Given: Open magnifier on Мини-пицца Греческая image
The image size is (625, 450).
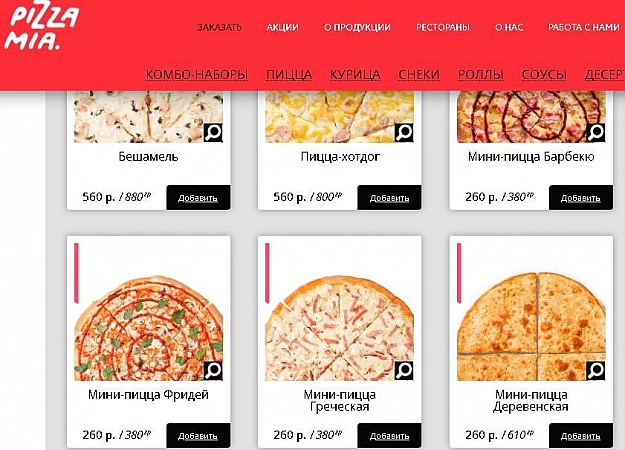Looking at the screenshot, I should click(x=404, y=371).
